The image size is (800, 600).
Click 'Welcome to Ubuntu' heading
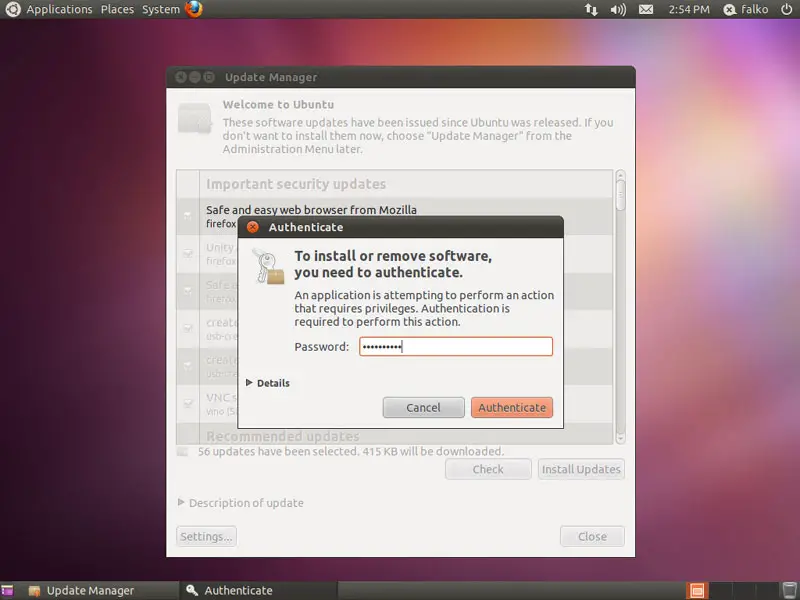coord(278,105)
